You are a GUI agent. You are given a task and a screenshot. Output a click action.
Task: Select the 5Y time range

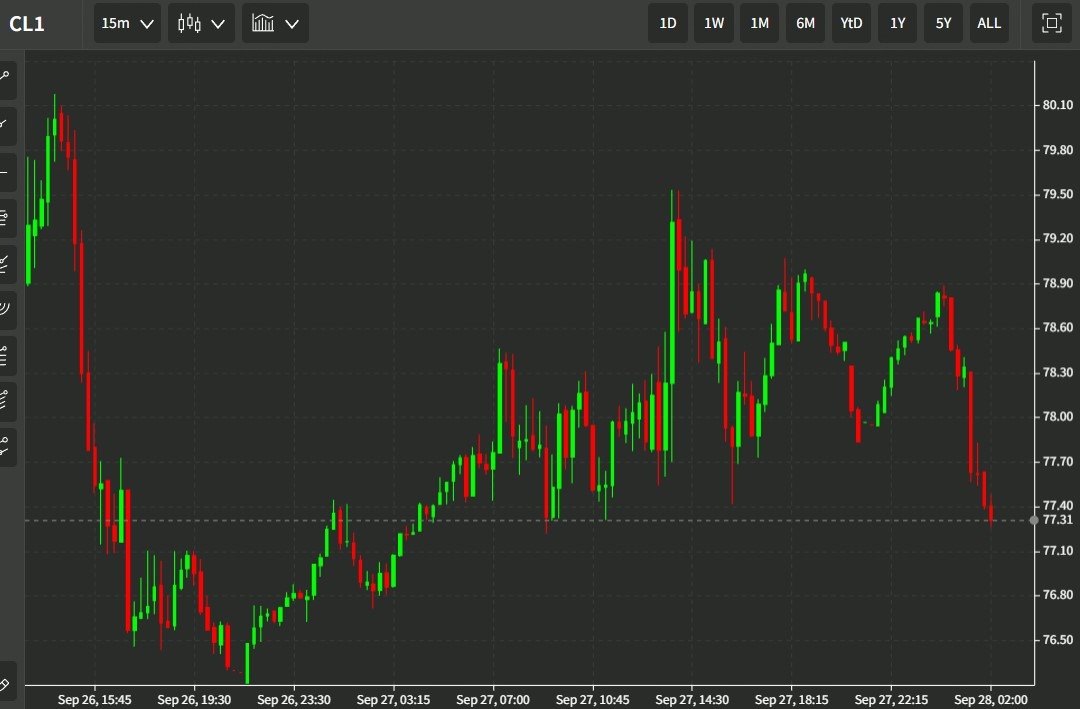tap(943, 23)
